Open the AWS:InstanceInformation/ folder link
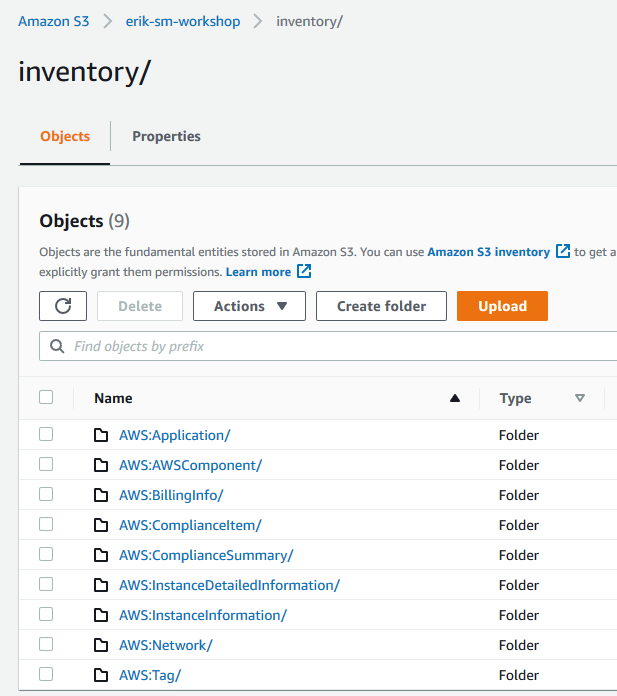 203,615
